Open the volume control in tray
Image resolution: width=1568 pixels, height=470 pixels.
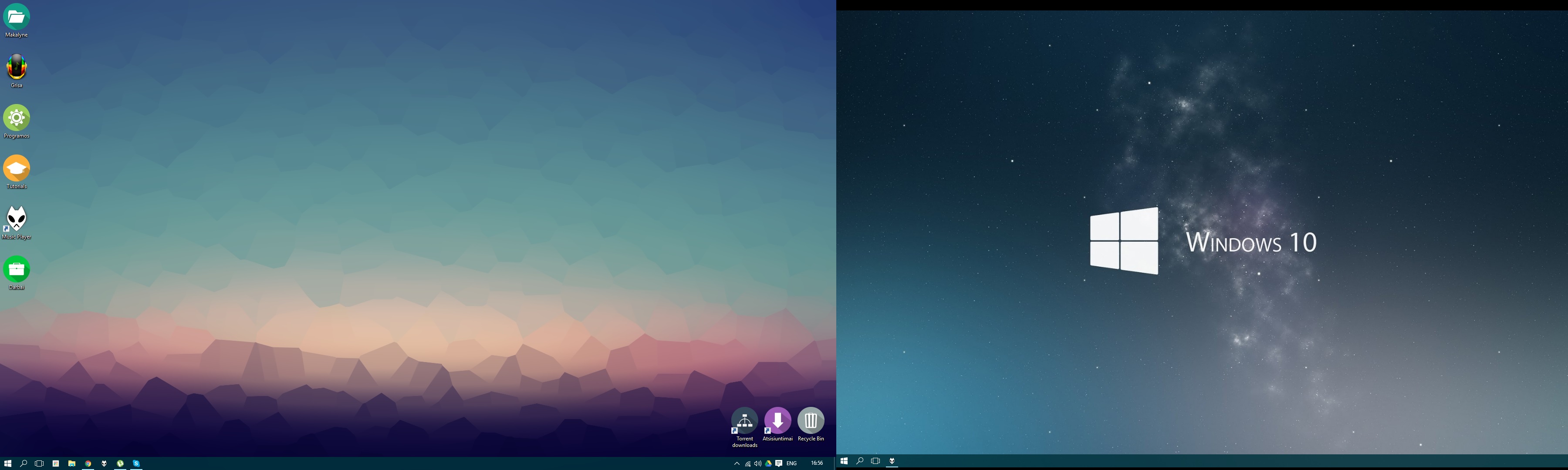[758, 463]
